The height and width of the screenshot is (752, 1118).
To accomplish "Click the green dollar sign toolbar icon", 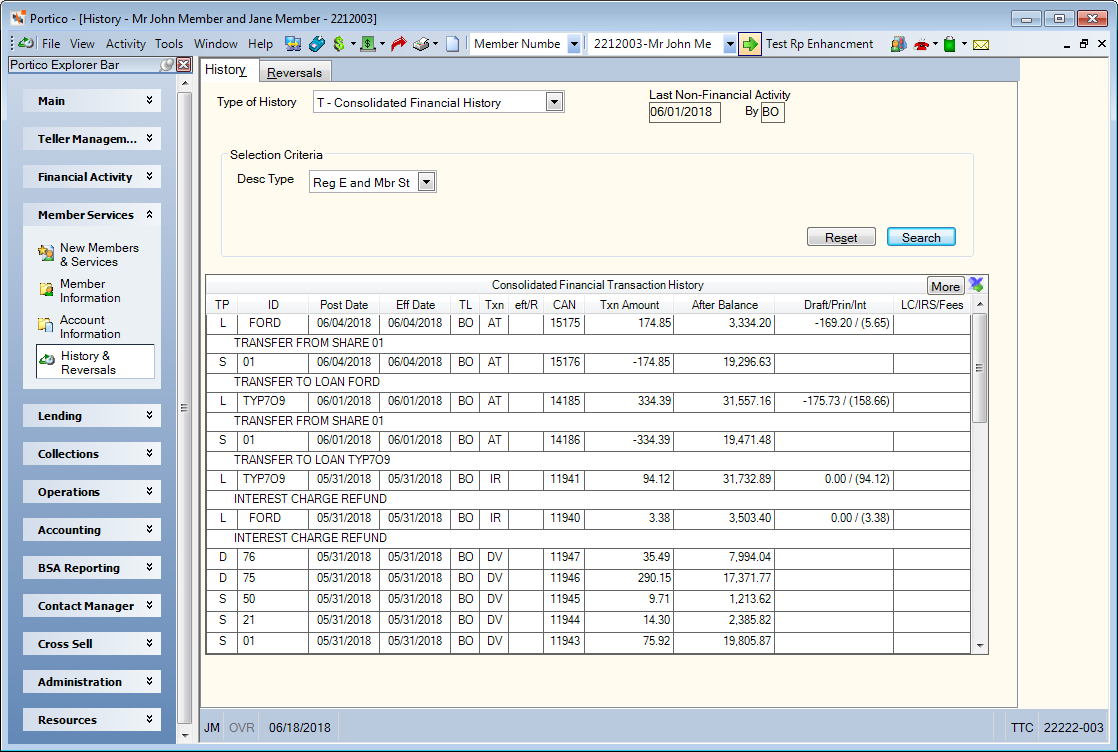I will [x=339, y=44].
